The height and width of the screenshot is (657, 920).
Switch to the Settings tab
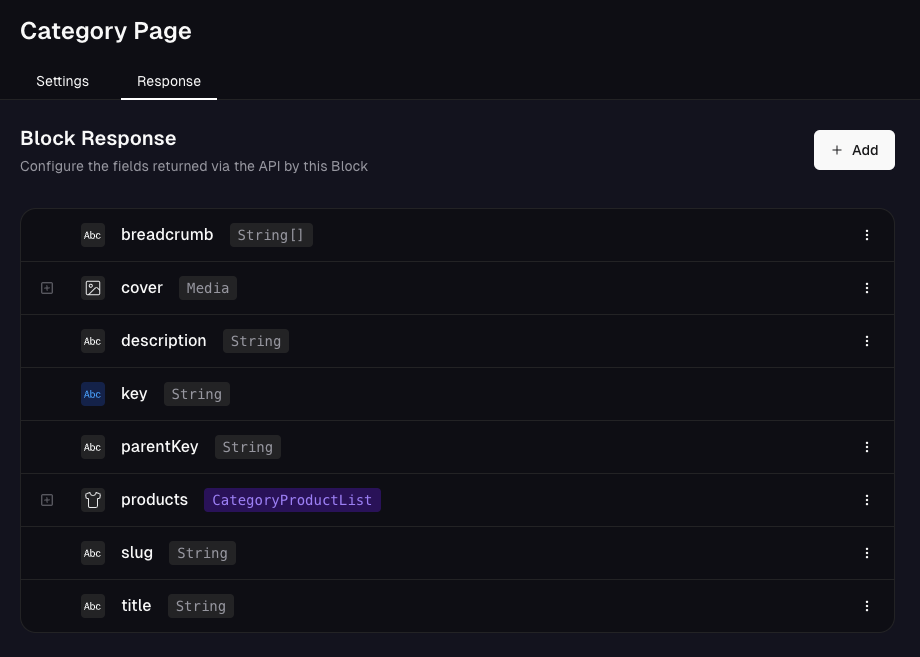62,81
